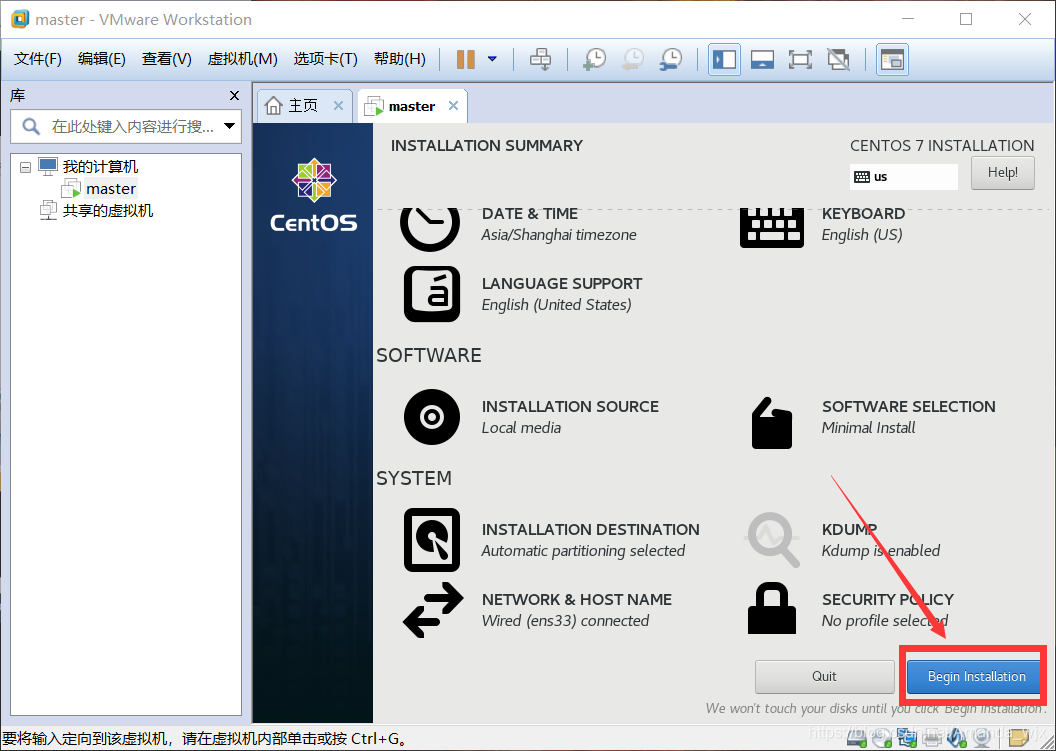Open Installation Source disc icon
The image size is (1056, 751).
(x=432, y=417)
